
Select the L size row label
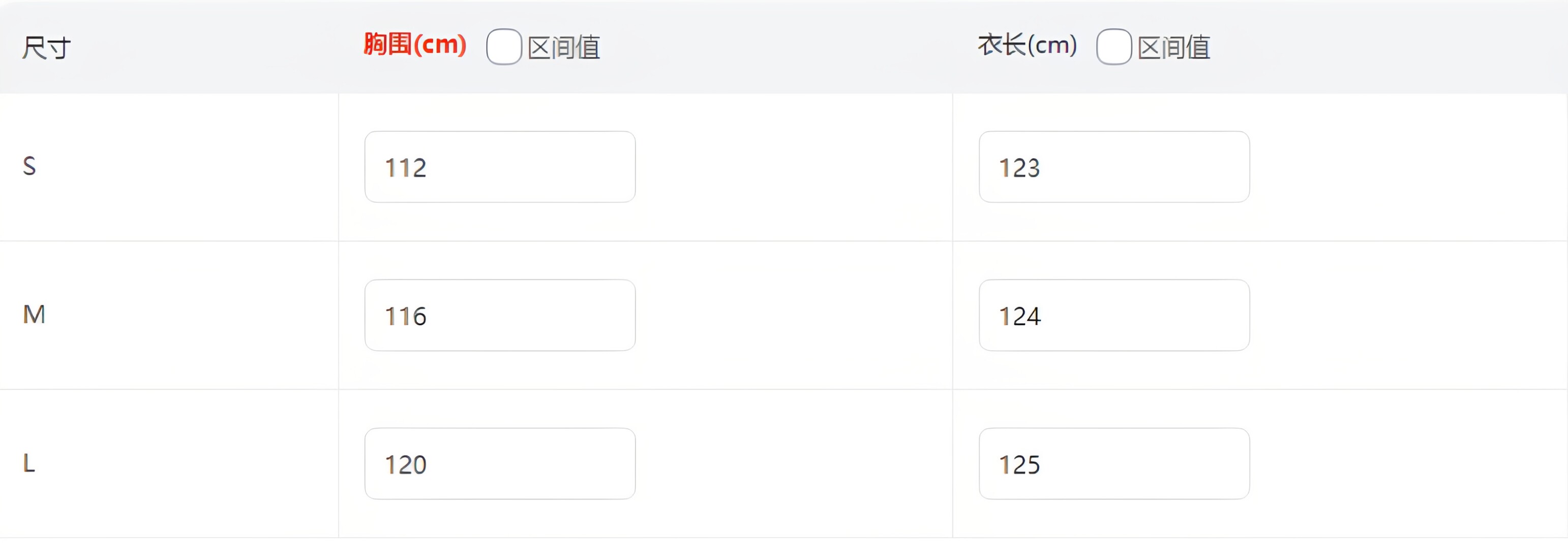[28, 463]
